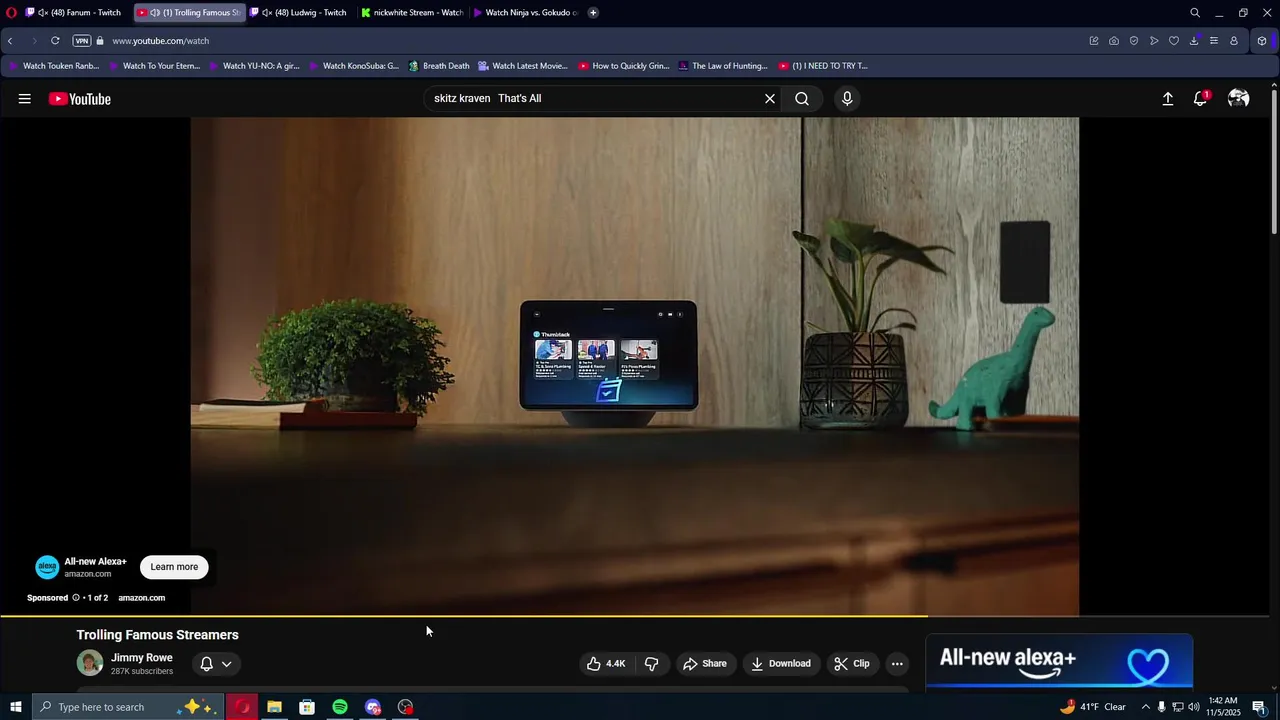Open Windows notification center
The width and height of the screenshot is (1280, 720).
(x=1259, y=707)
